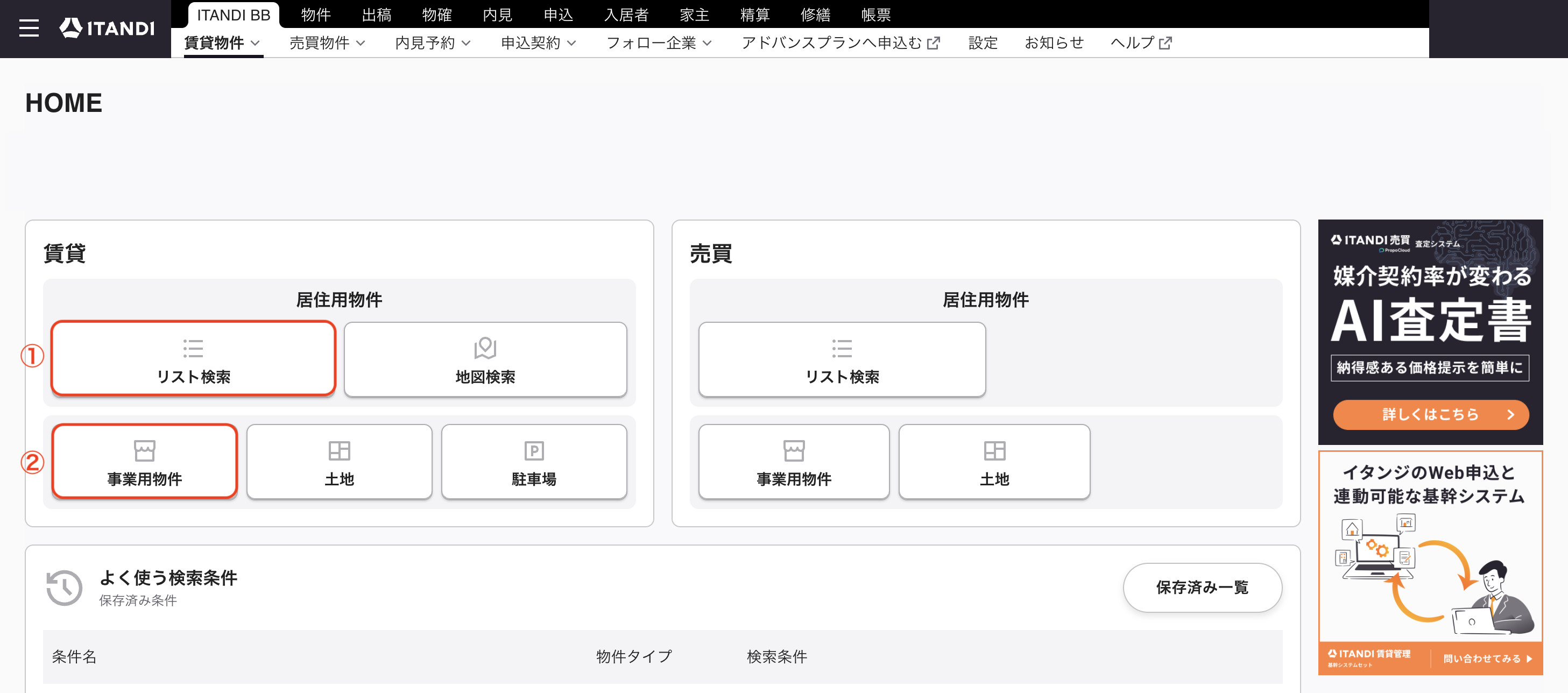Click the 条件名 column header
Screen dimensions: 1568x693
click(74, 656)
